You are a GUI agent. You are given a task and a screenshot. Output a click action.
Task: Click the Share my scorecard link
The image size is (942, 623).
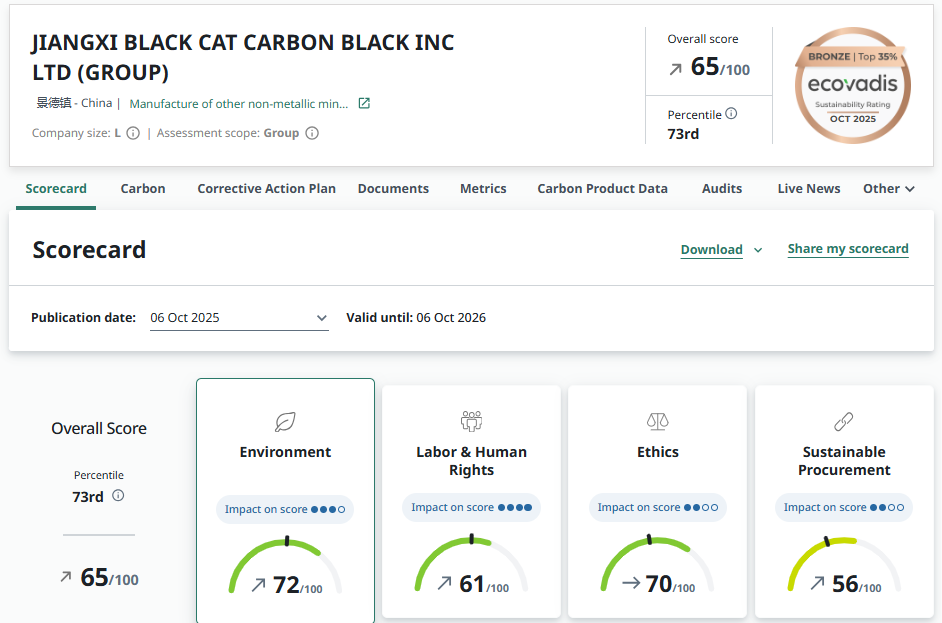pos(848,249)
